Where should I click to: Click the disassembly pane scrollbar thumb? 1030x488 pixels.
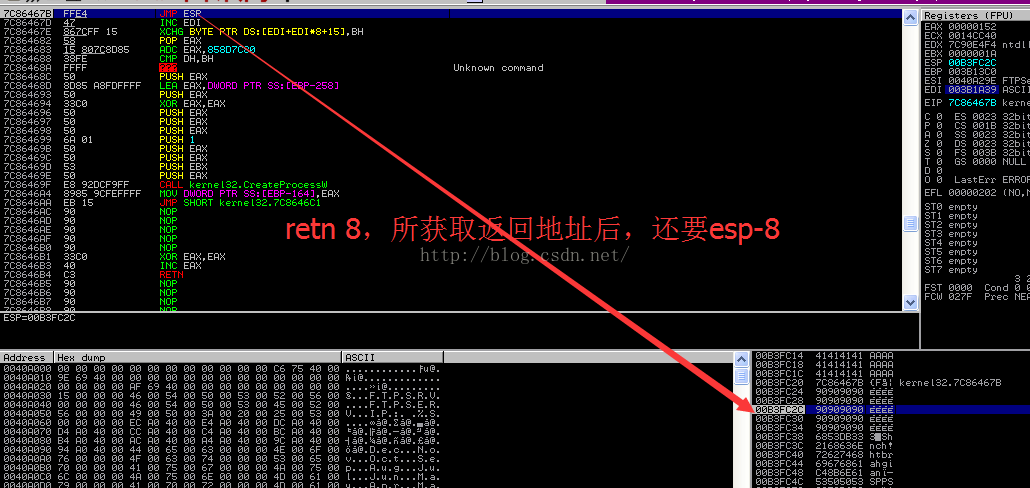910,223
